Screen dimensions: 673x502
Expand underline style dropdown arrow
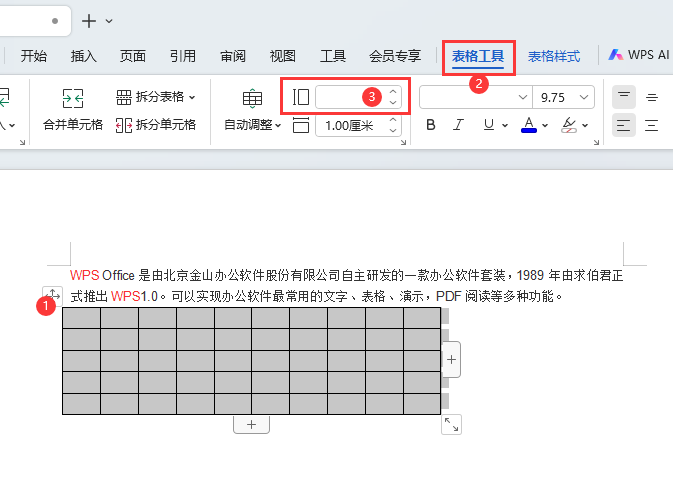pyautogui.click(x=505, y=125)
